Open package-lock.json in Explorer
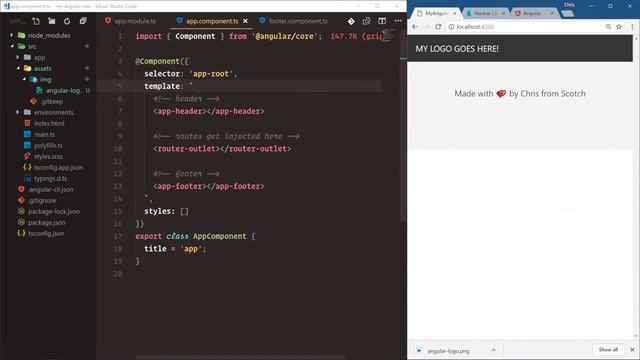Image resolution: width=640 pixels, height=360 pixels. tap(53, 212)
